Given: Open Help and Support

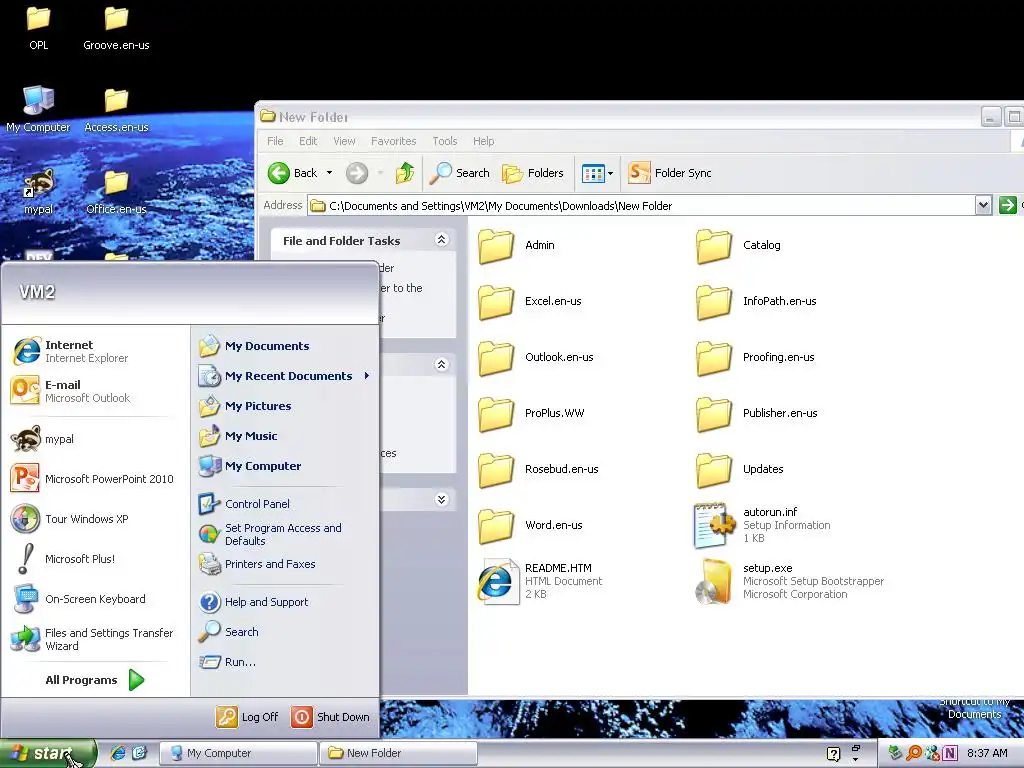Looking at the screenshot, I should [253, 601].
